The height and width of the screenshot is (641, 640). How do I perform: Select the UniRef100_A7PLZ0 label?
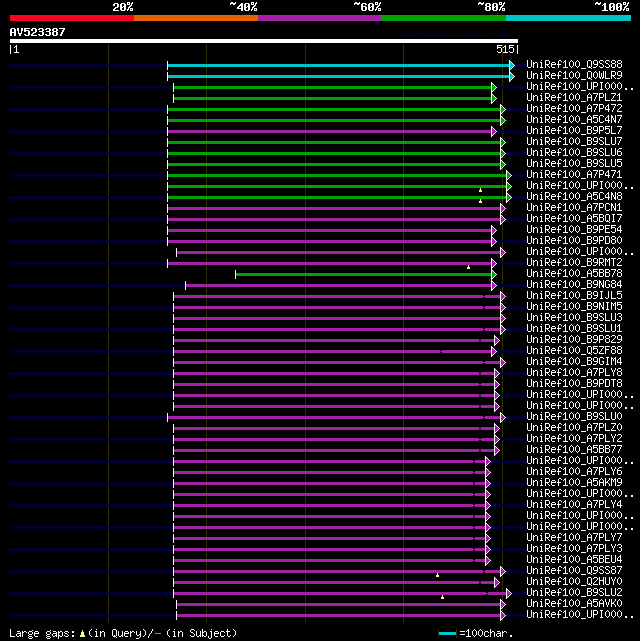pyautogui.click(x=574, y=428)
